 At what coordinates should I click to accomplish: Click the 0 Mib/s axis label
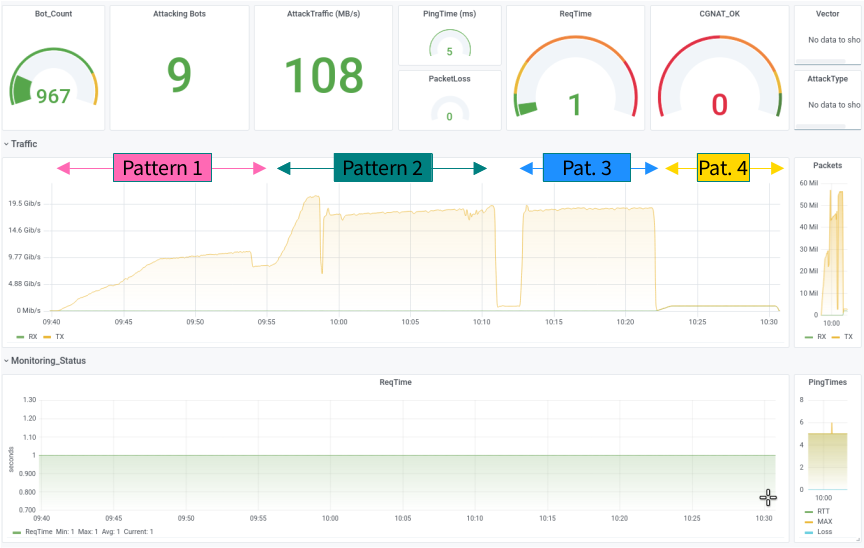28,311
